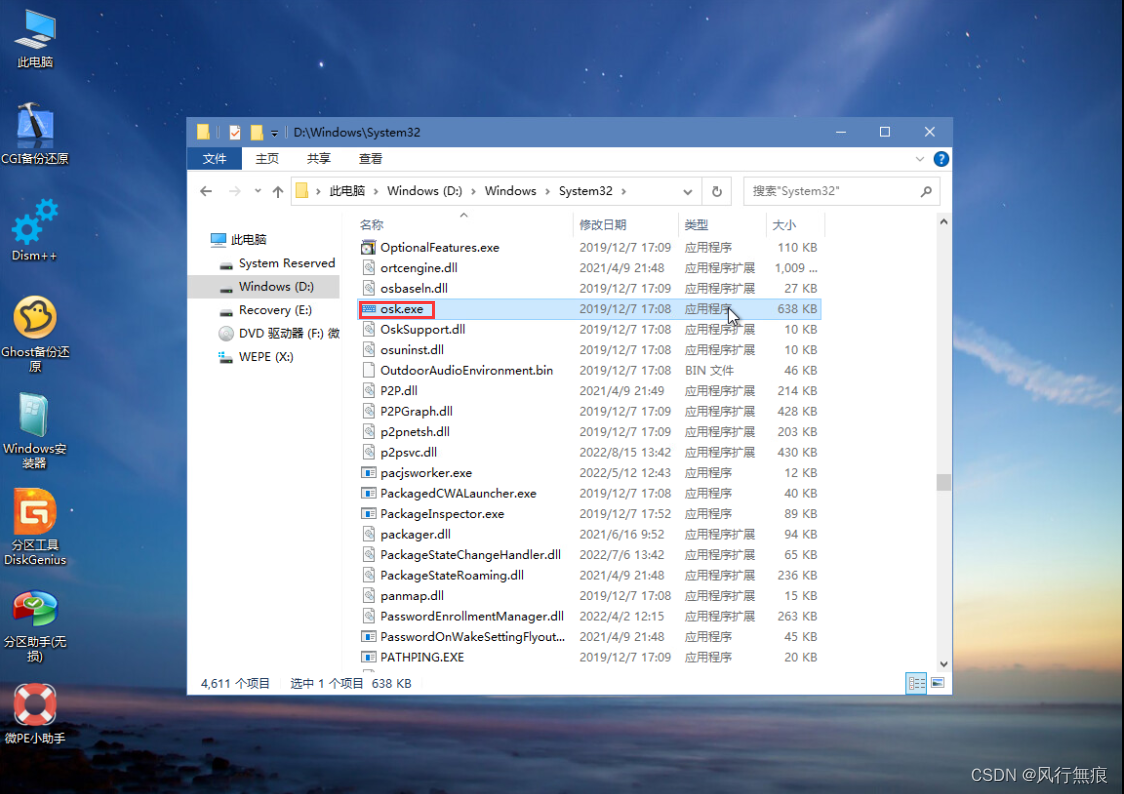Viewport: 1124px width, 794px height.
Task: Open the 文件 menu tab
Action: coord(214,159)
